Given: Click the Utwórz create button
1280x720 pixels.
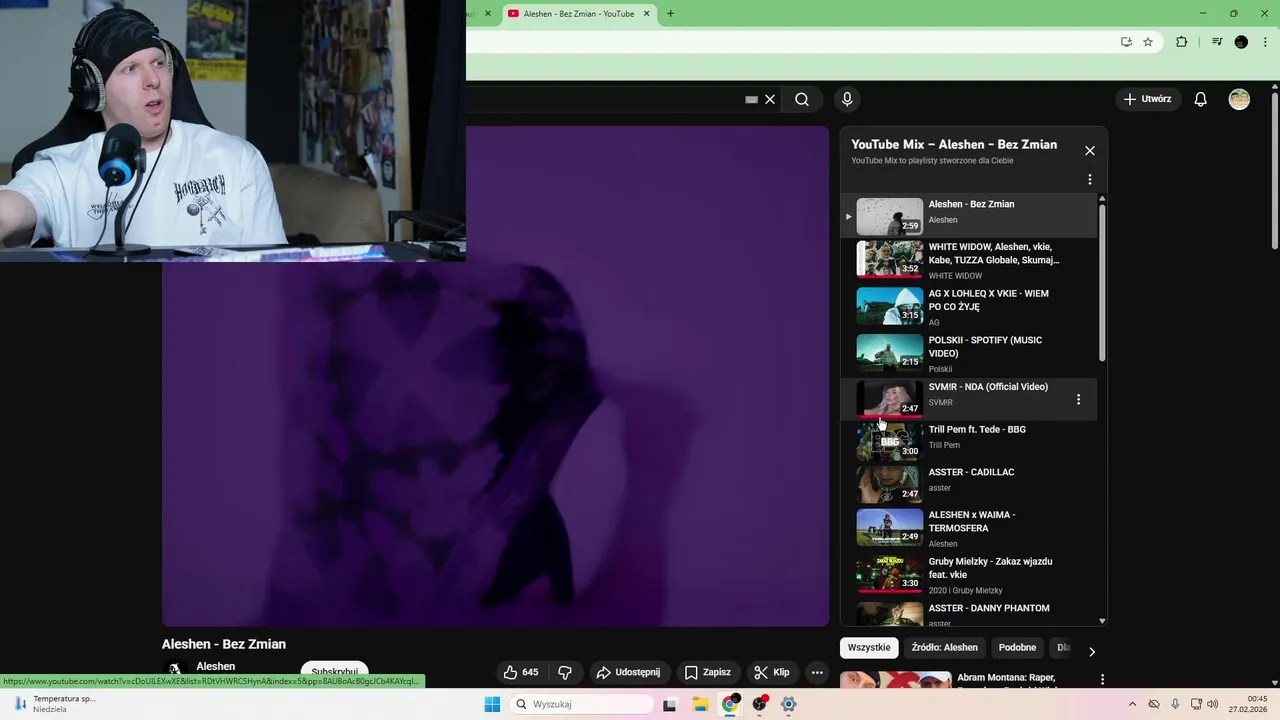Looking at the screenshot, I should 1147,99.
